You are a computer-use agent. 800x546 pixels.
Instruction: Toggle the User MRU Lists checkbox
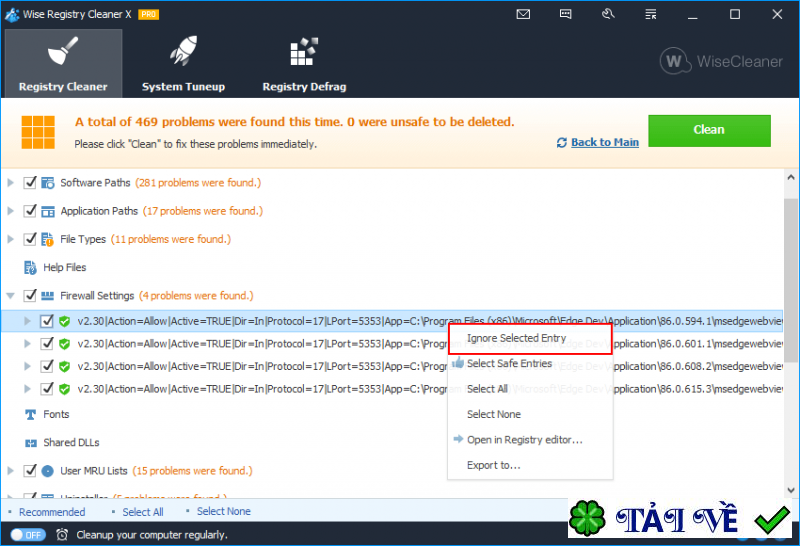pyautogui.click(x=30, y=470)
